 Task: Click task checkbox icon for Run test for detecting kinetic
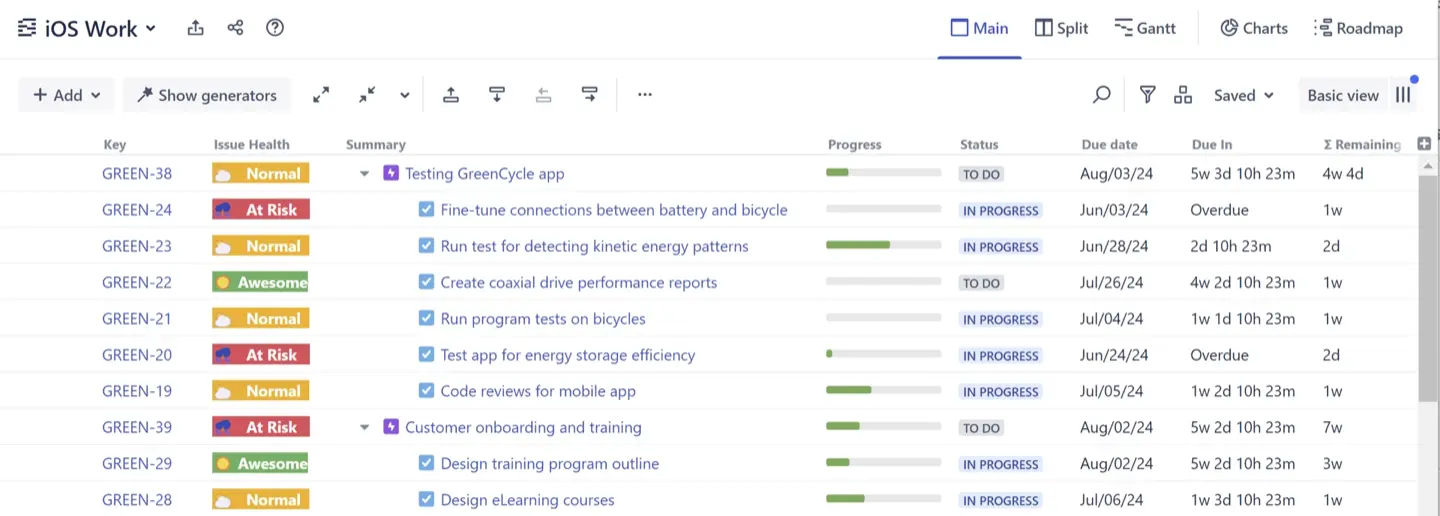(x=427, y=246)
